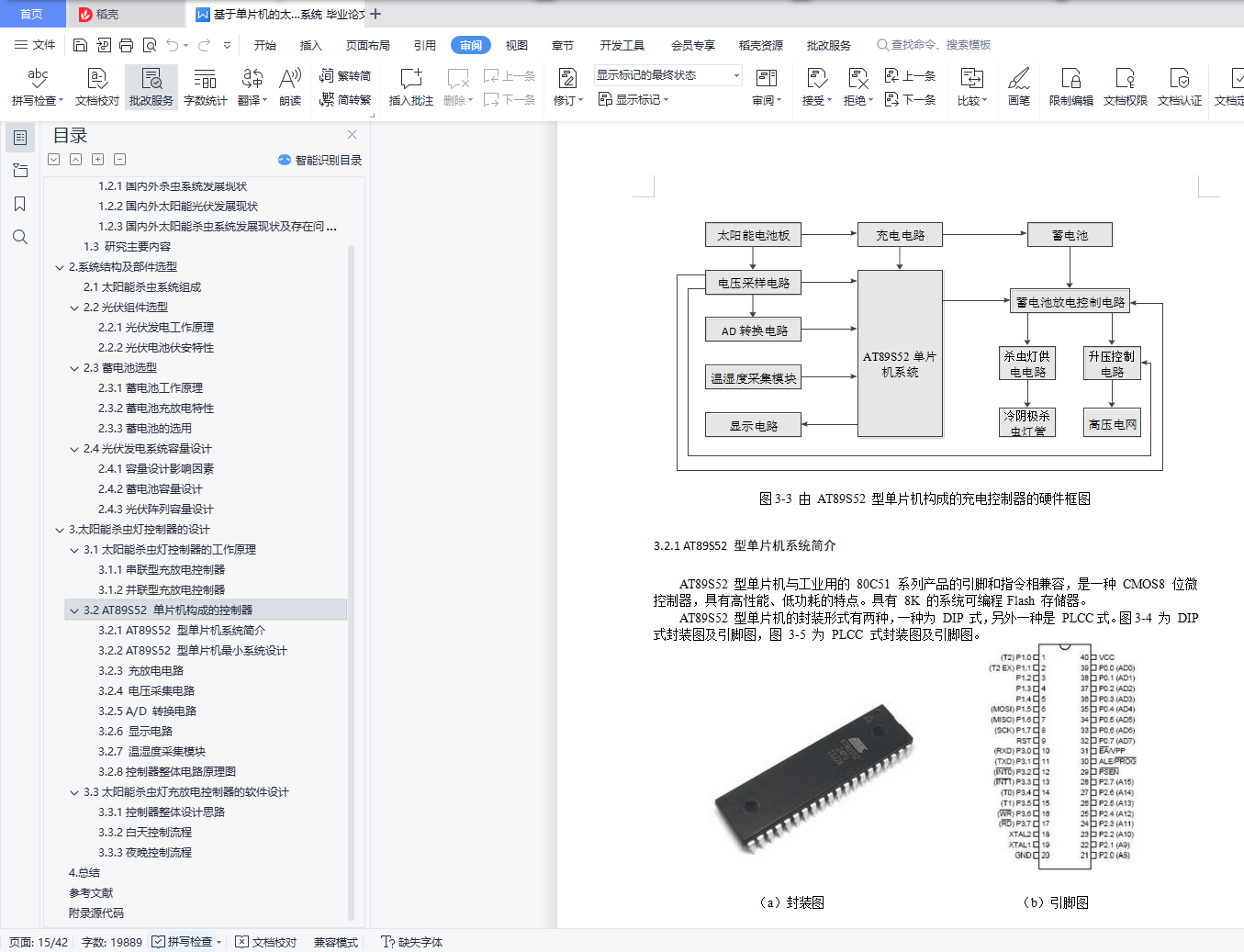Open the bookmarks sidebar icon

click(x=20, y=204)
